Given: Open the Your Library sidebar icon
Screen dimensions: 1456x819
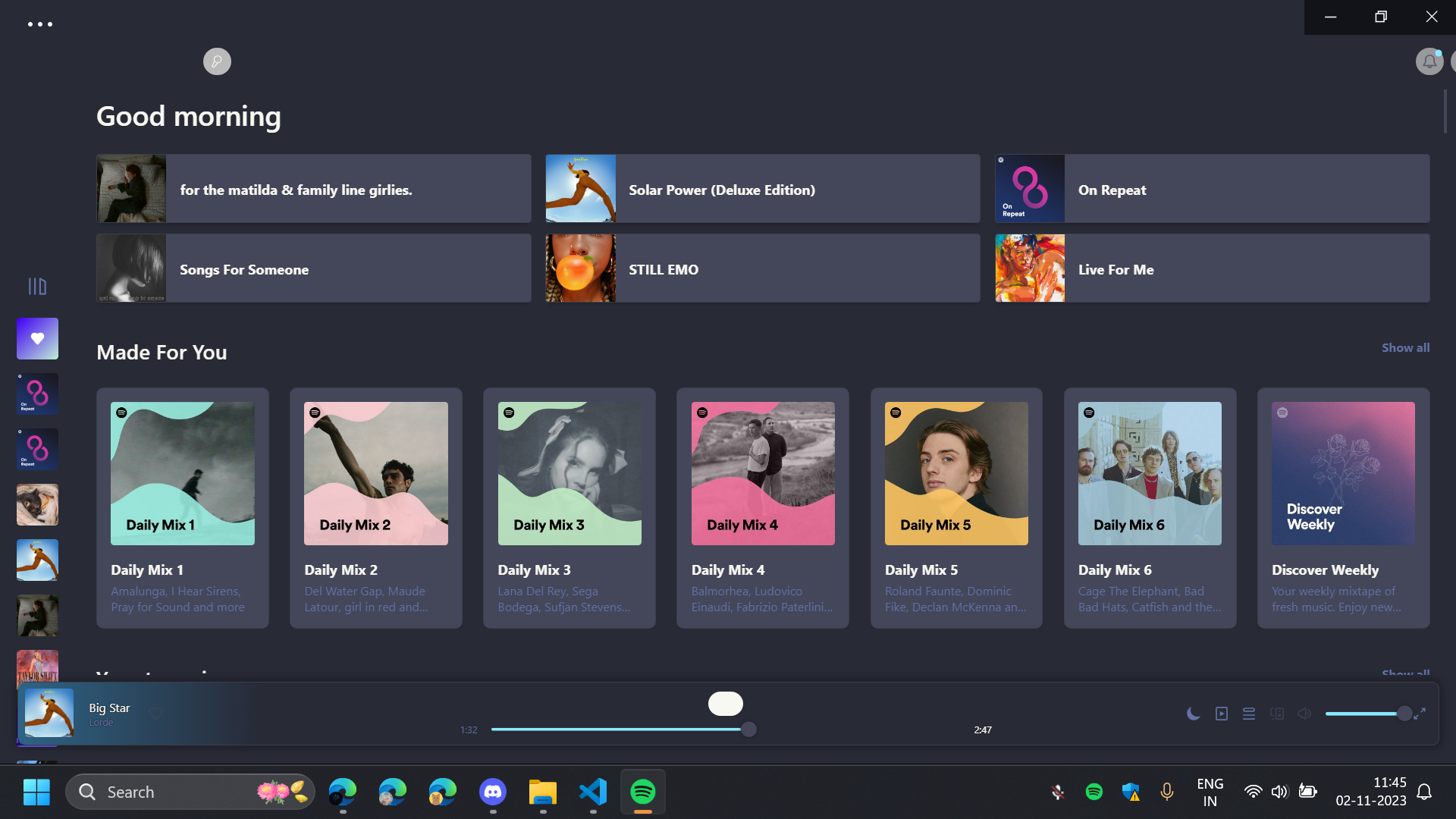Looking at the screenshot, I should pyautogui.click(x=37, y=286).
